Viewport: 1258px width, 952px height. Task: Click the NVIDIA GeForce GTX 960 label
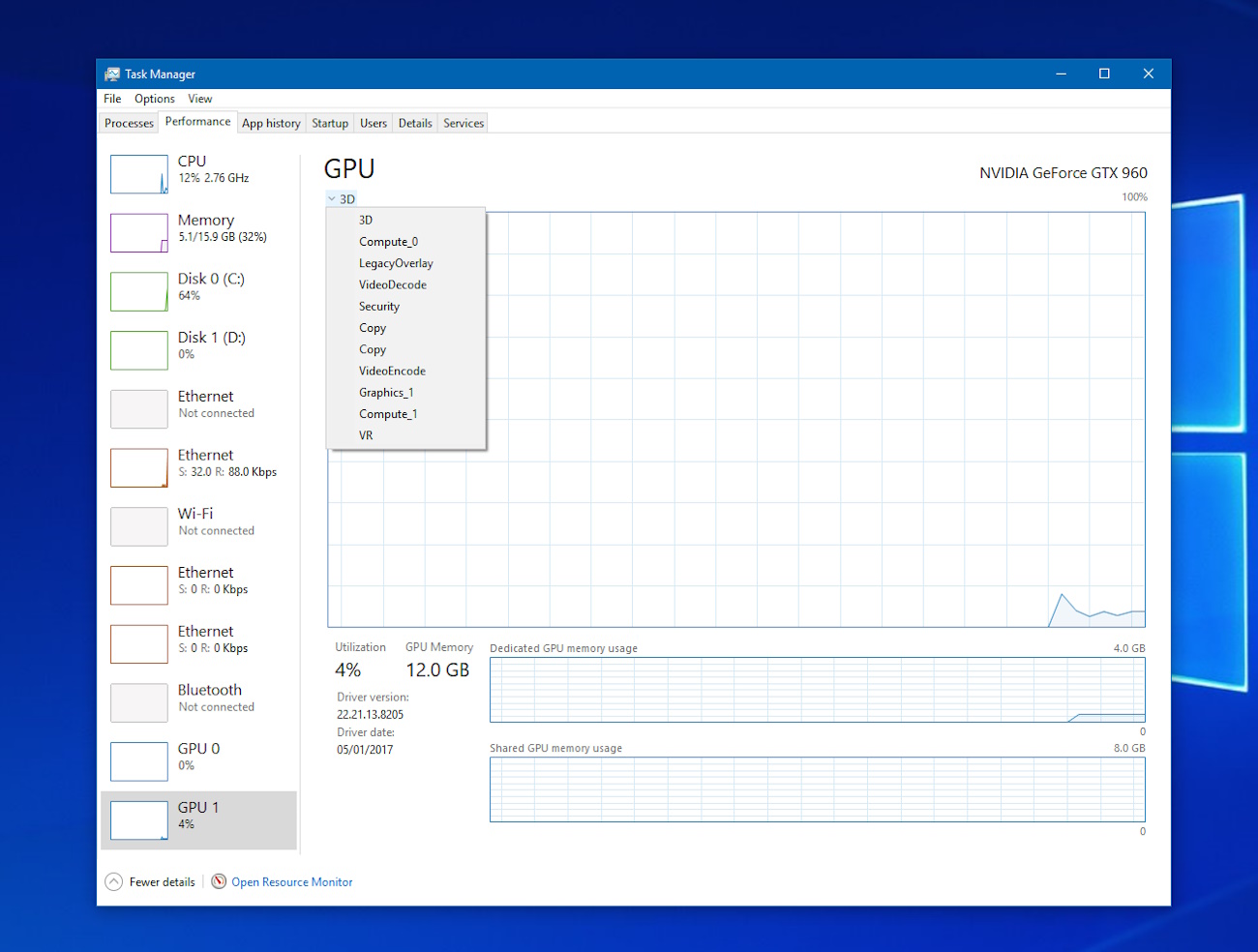pos(1063,173)
